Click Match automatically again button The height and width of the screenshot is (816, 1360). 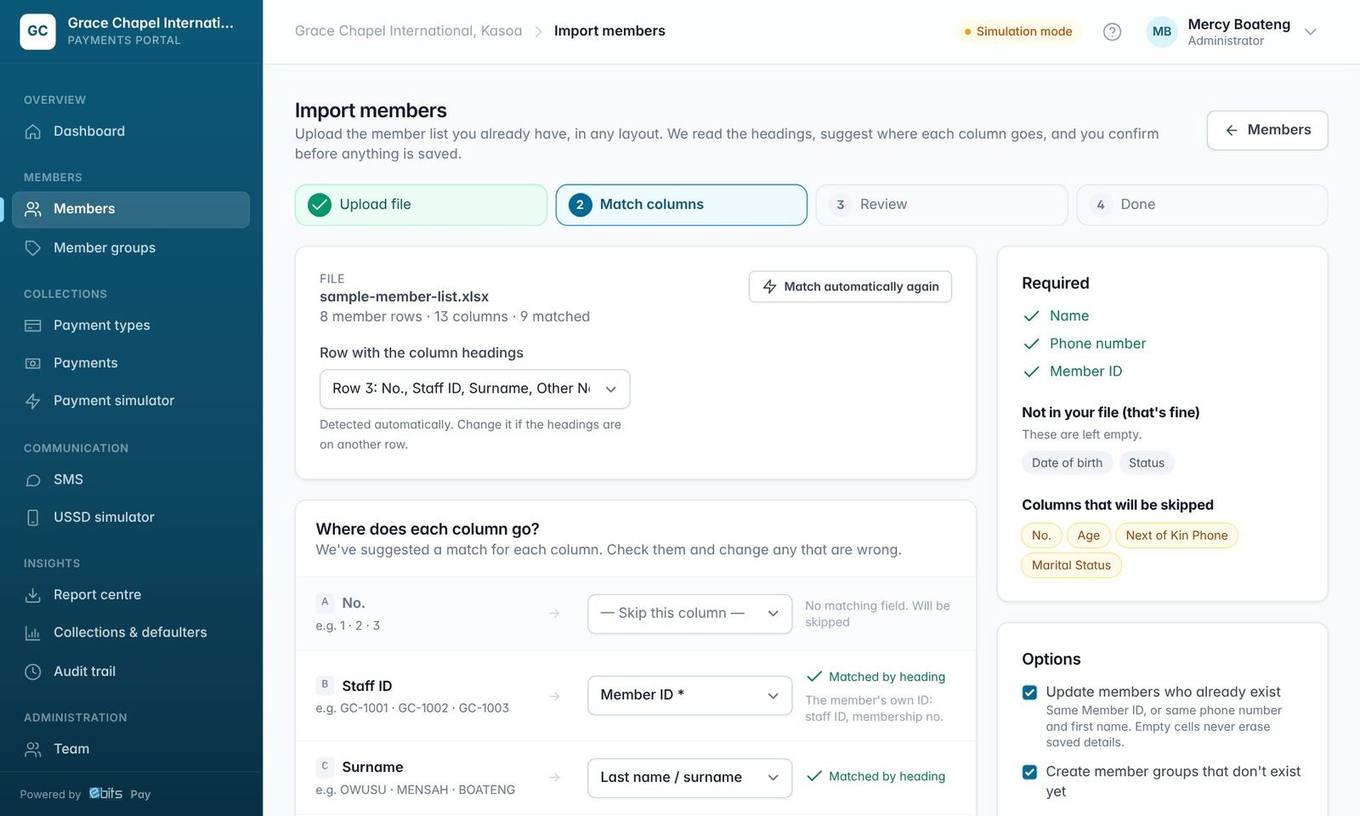[x=851, y=287]
